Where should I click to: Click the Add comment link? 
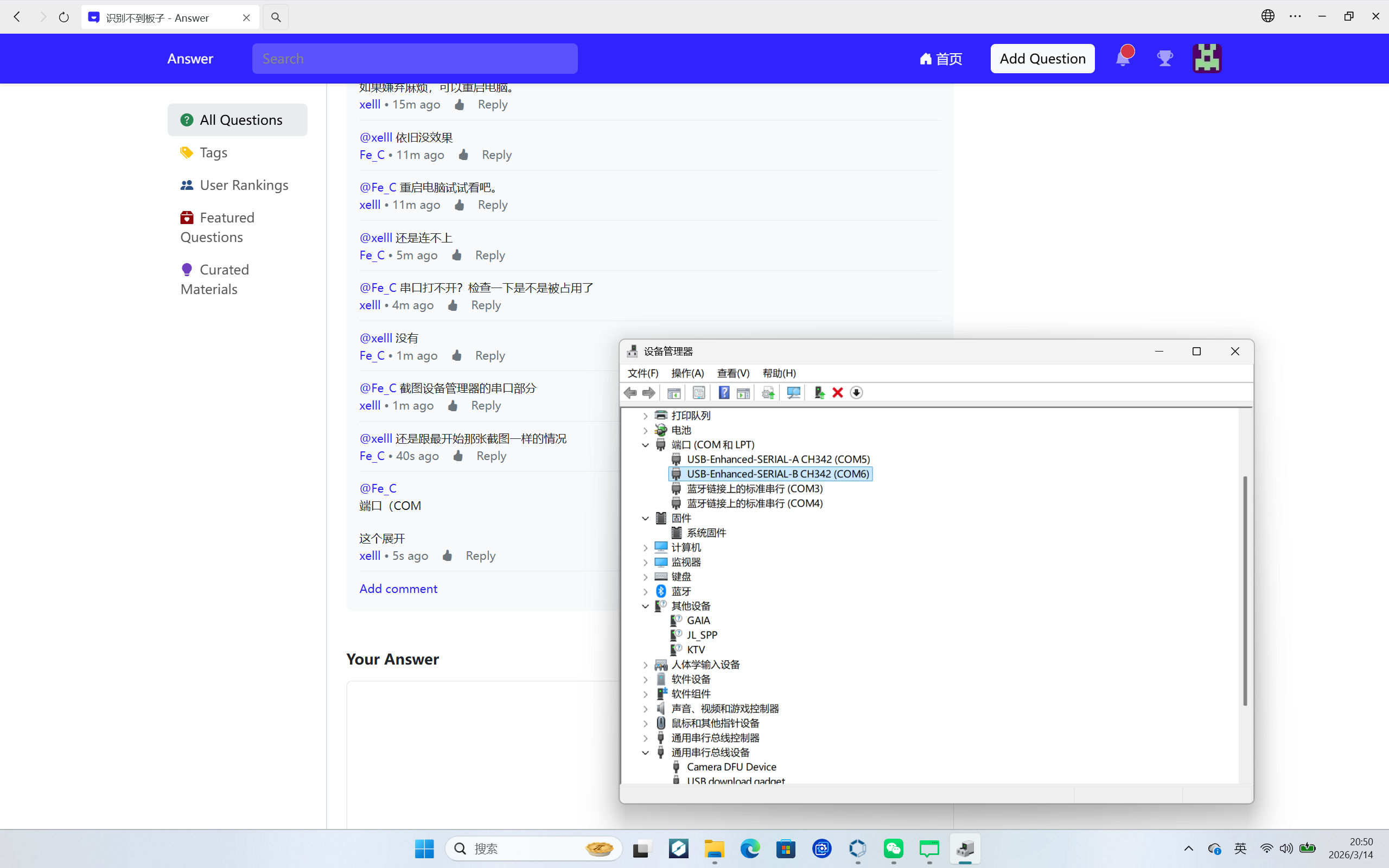click(x=398, y=589)
